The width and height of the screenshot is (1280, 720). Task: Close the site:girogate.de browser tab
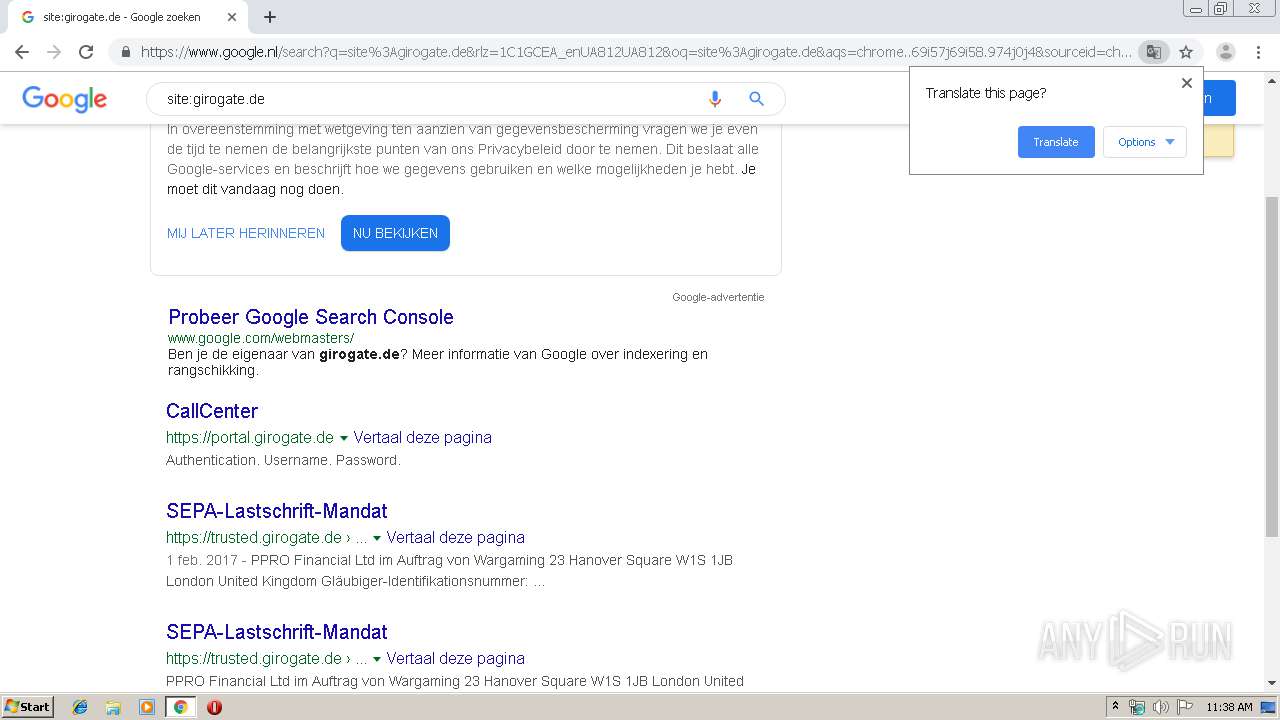click(x=231, y=17)
